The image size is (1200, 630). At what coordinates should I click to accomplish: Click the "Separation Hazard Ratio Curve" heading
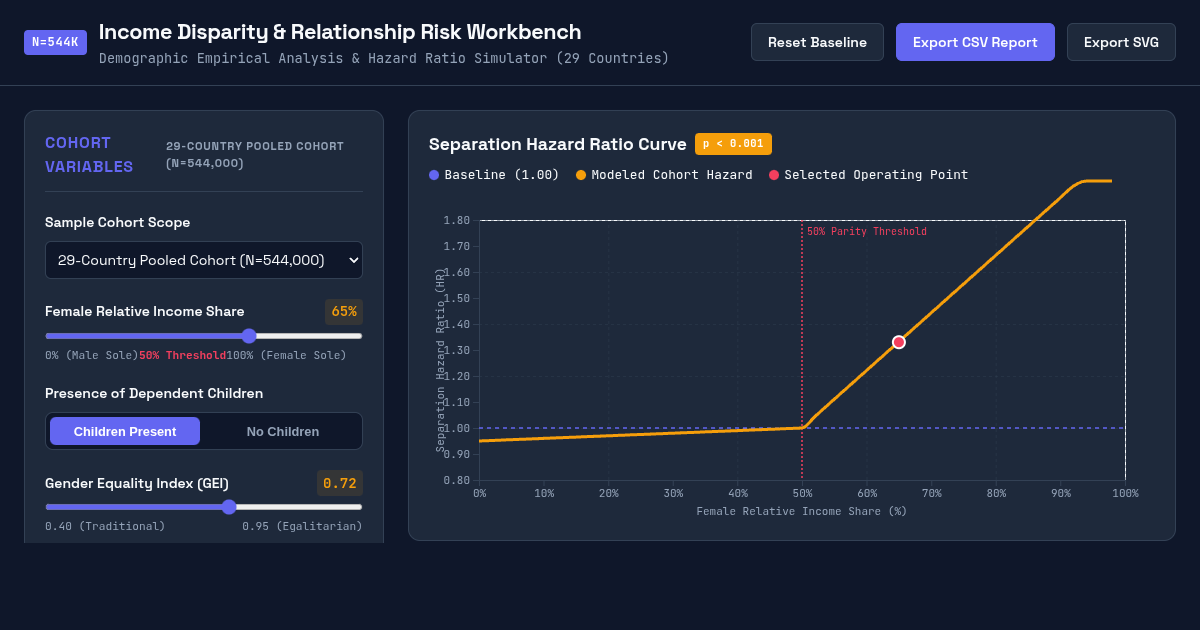[x=558, y=144]
